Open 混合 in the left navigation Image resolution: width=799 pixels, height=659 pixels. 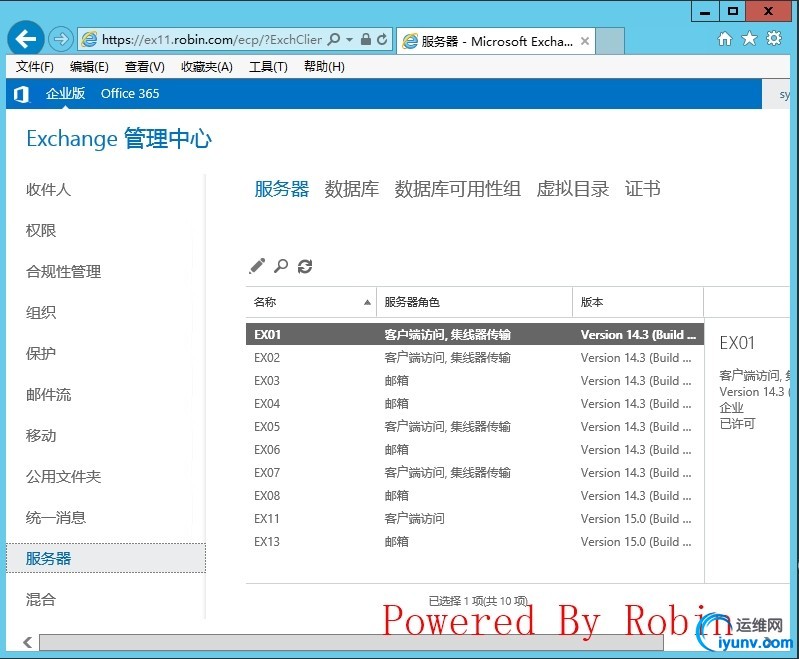click(x=41, y=599)
